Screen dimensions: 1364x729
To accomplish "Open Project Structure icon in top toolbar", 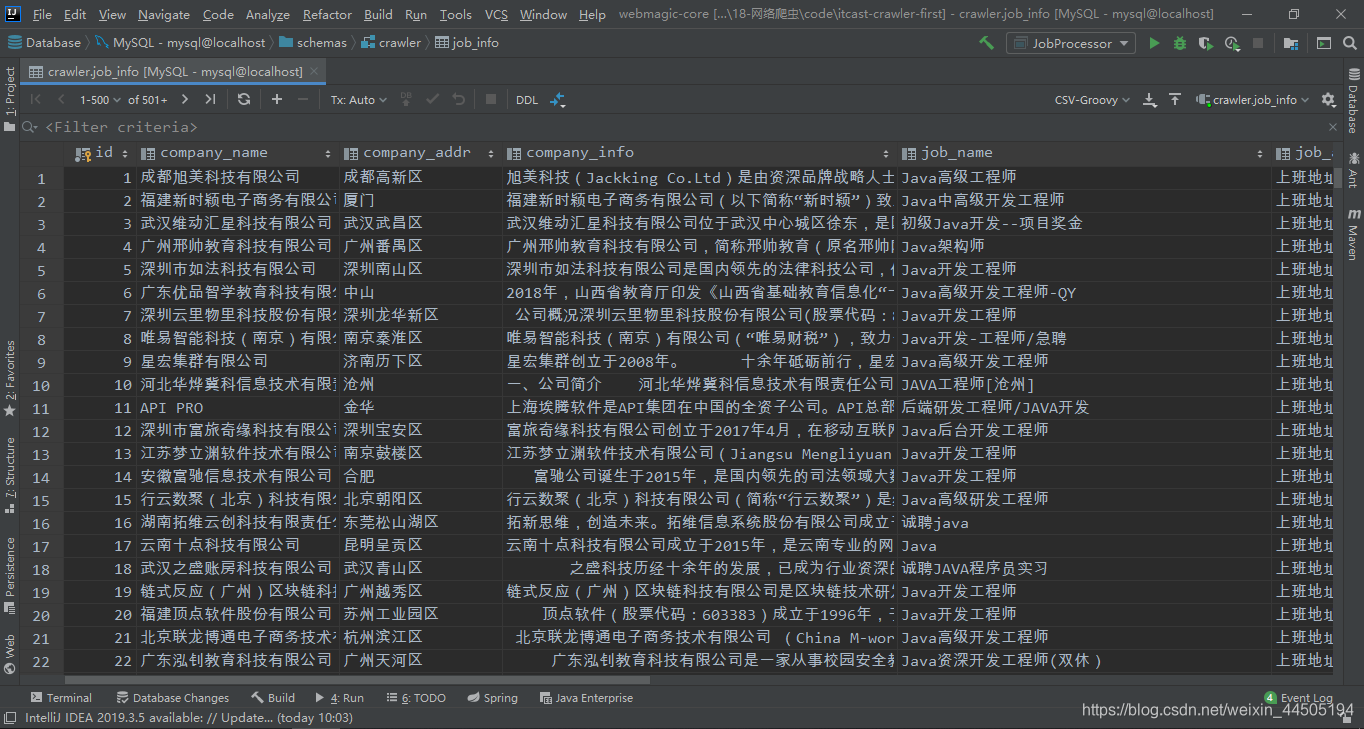I will (x=1291, y=43).
